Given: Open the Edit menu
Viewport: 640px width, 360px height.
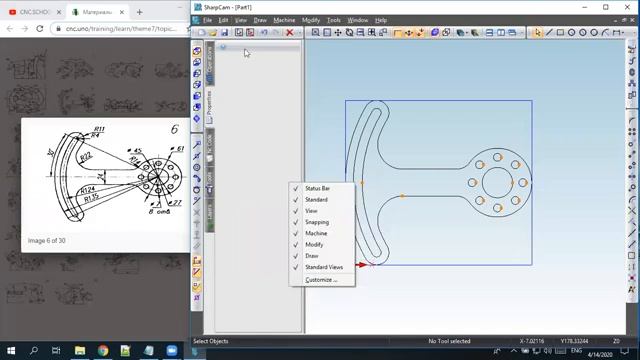Looking at the screenshot, I should point(223,20).
